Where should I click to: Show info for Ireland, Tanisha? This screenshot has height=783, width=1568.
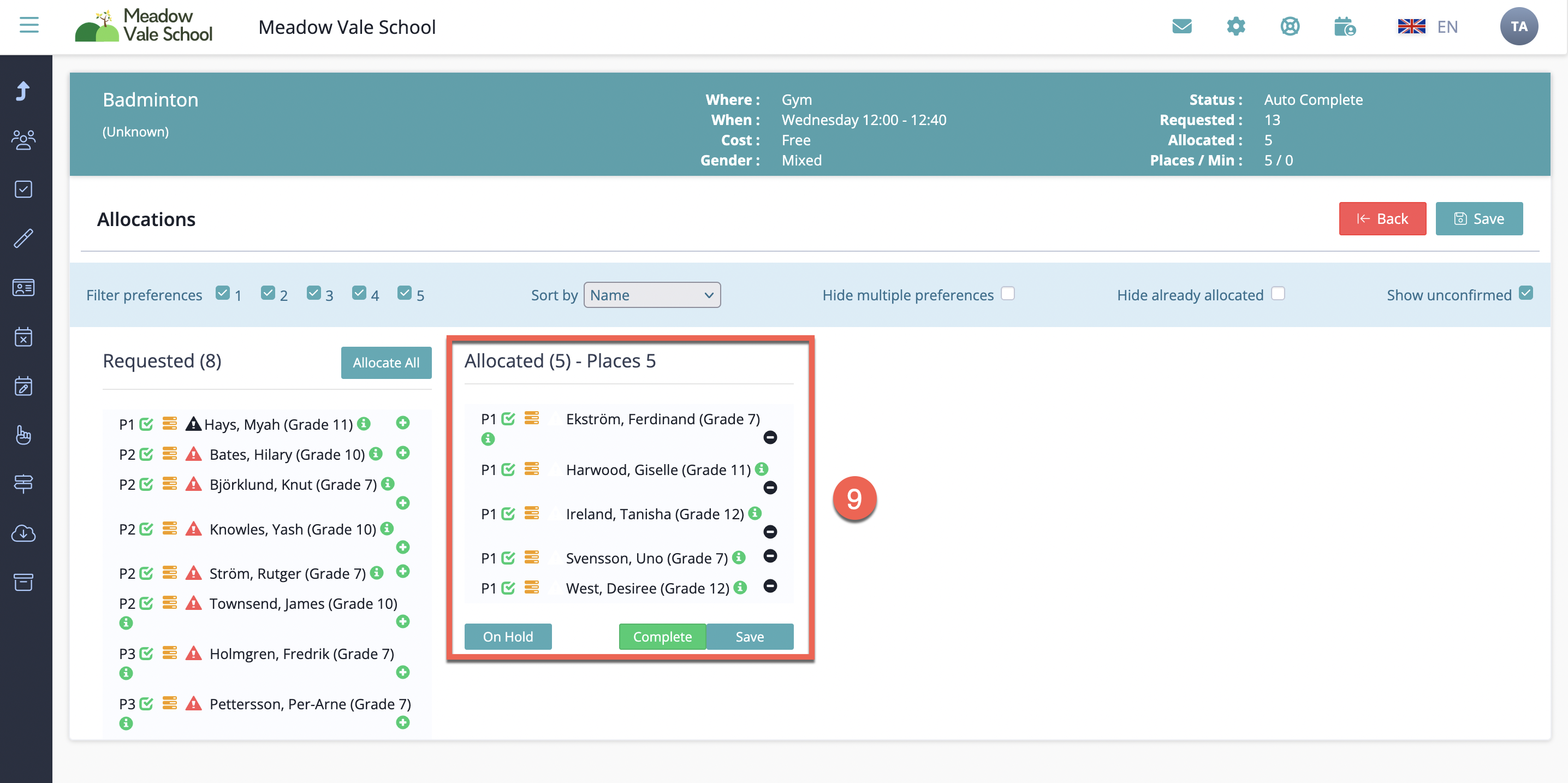coord(755,513)
